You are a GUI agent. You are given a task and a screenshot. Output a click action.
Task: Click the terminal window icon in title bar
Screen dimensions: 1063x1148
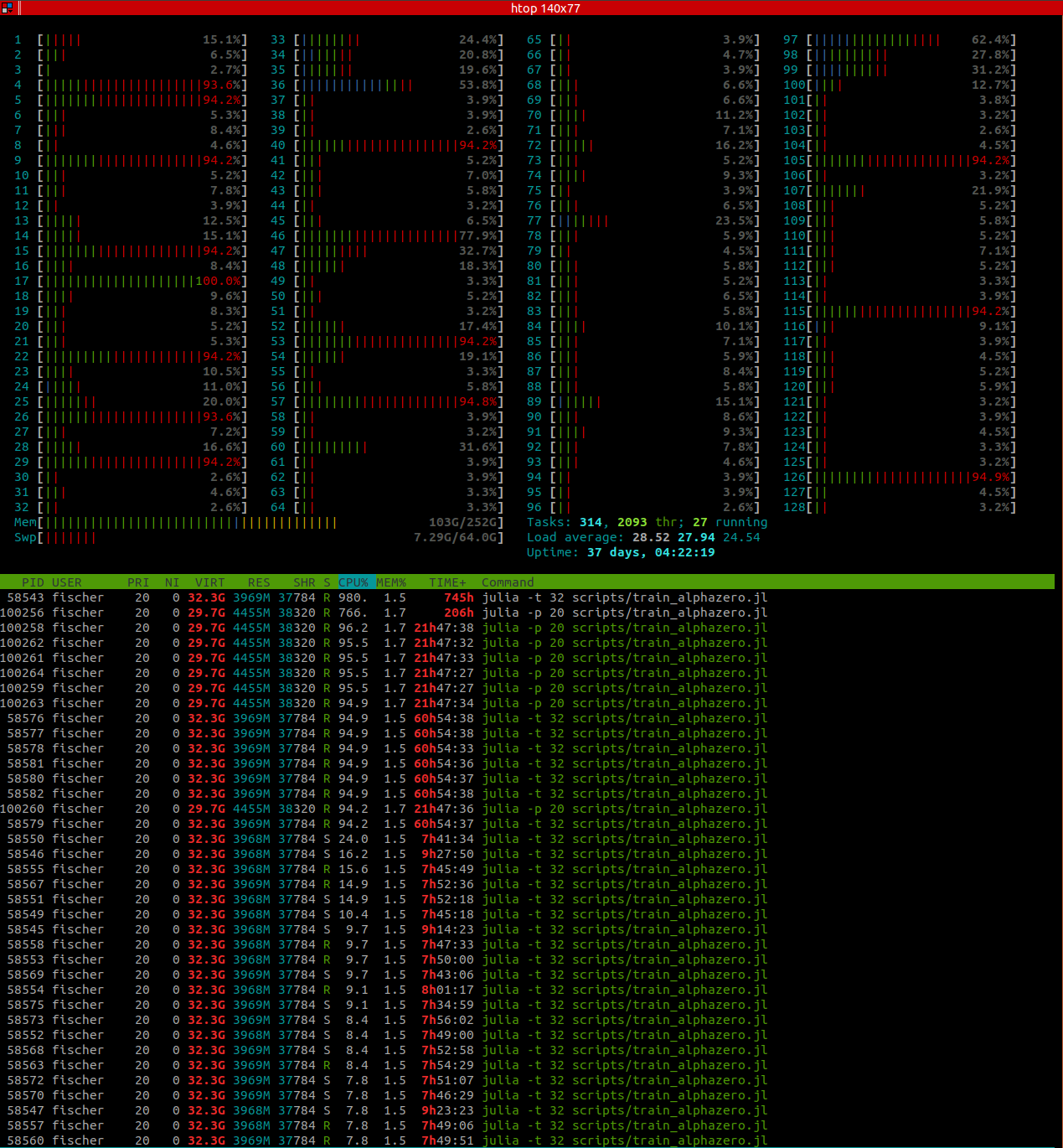[8, 8]
